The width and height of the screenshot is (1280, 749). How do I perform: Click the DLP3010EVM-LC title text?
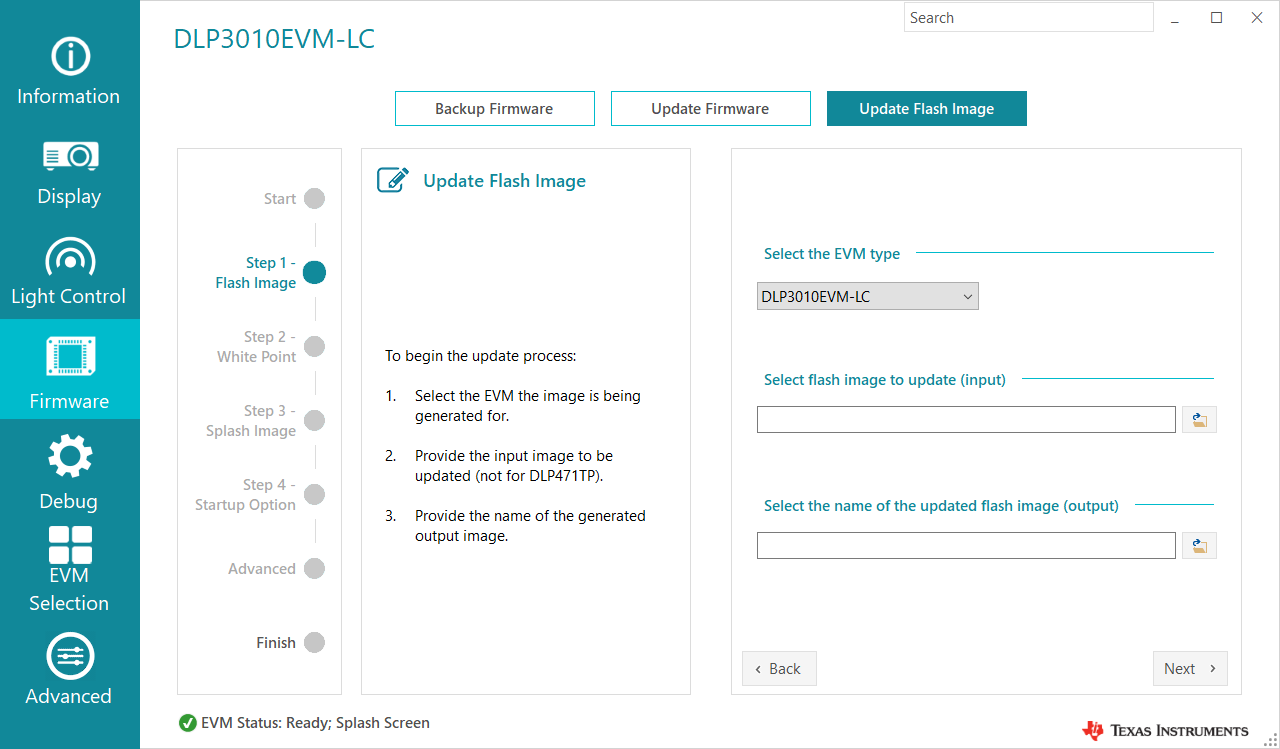[274, 39]
